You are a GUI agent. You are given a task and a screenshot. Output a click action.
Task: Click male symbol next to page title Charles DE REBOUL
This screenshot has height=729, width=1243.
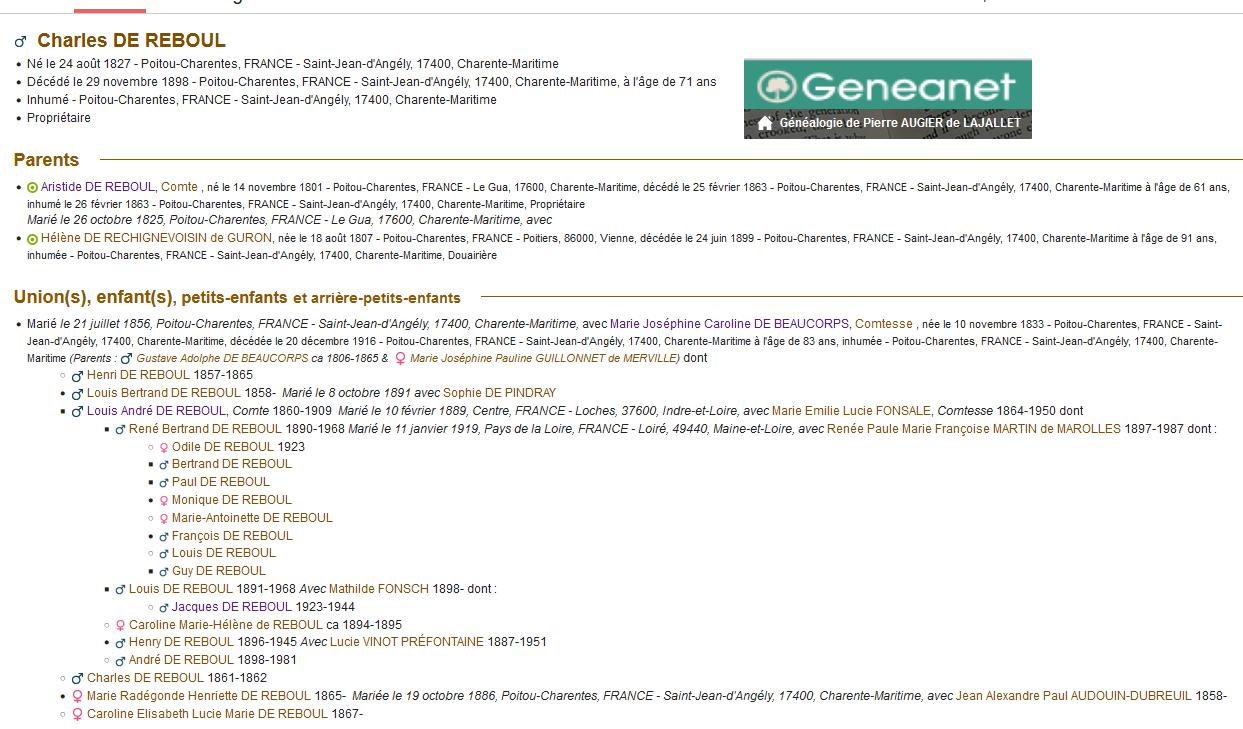(20, 42)
